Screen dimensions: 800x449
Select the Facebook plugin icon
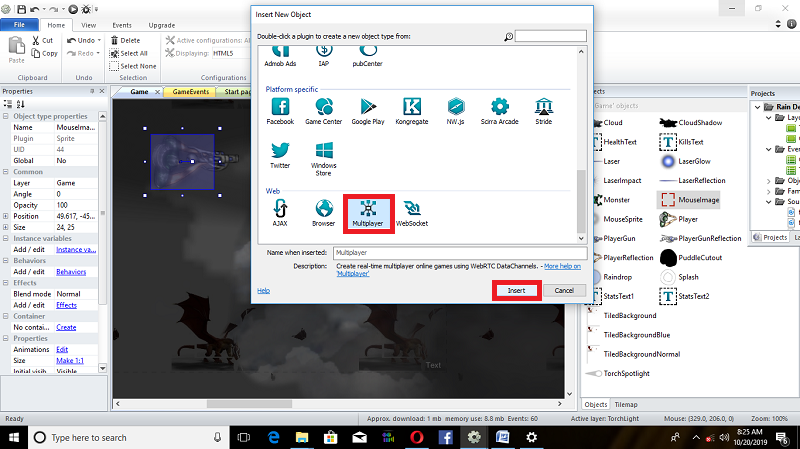point(280,107)
